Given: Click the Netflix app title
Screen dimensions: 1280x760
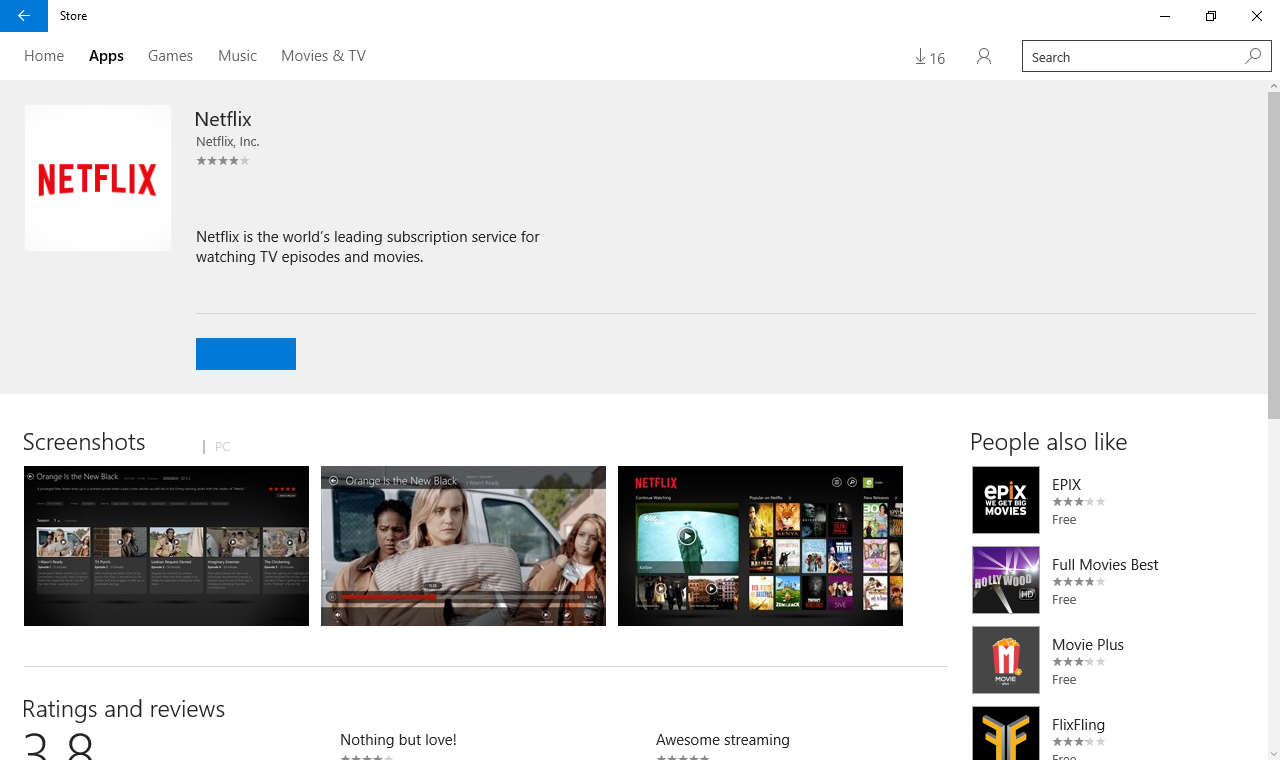Looking at the screenshot, I should tap(223, 119).
